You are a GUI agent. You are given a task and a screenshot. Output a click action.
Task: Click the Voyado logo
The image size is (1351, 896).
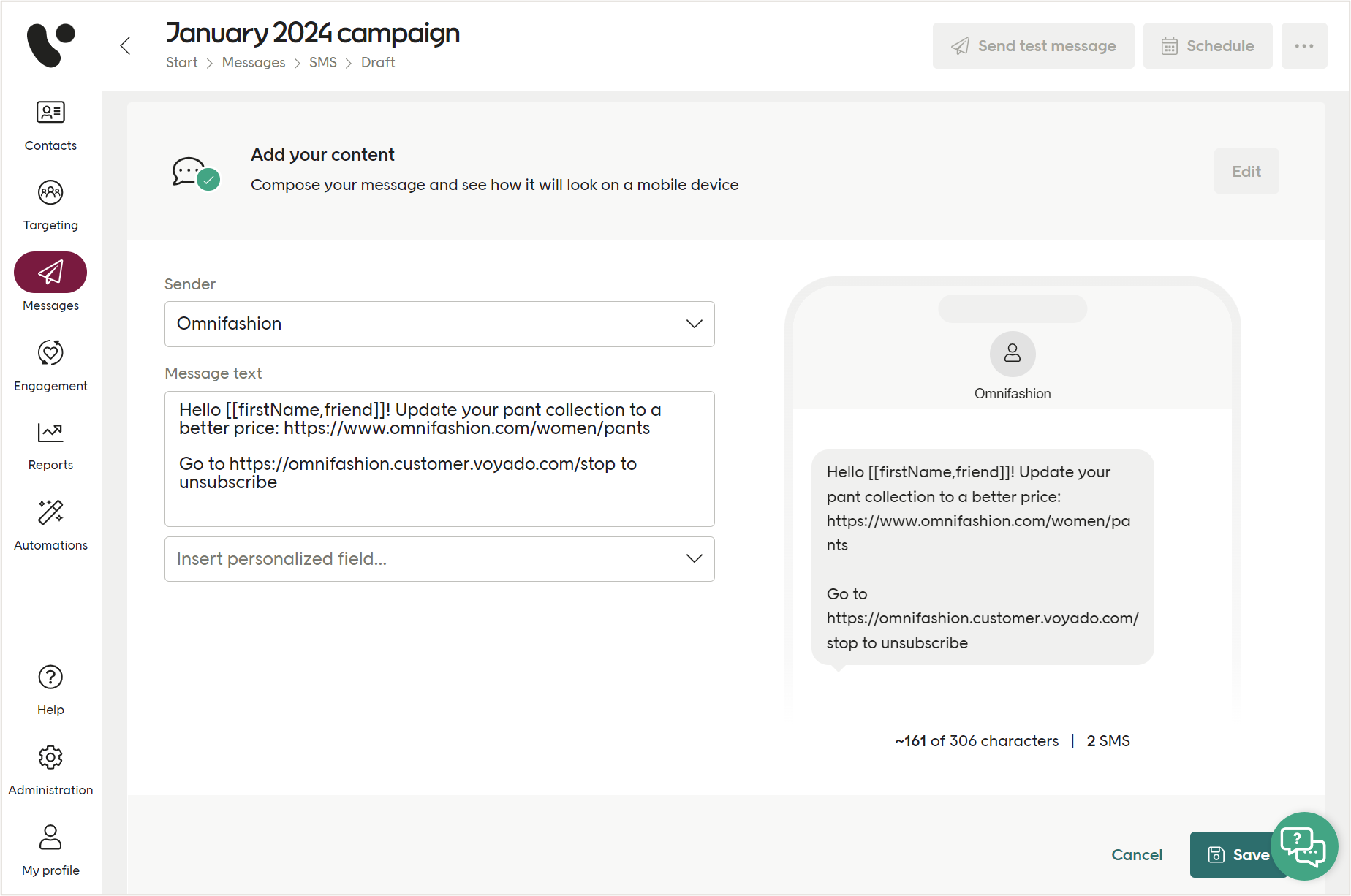(50, 45)
